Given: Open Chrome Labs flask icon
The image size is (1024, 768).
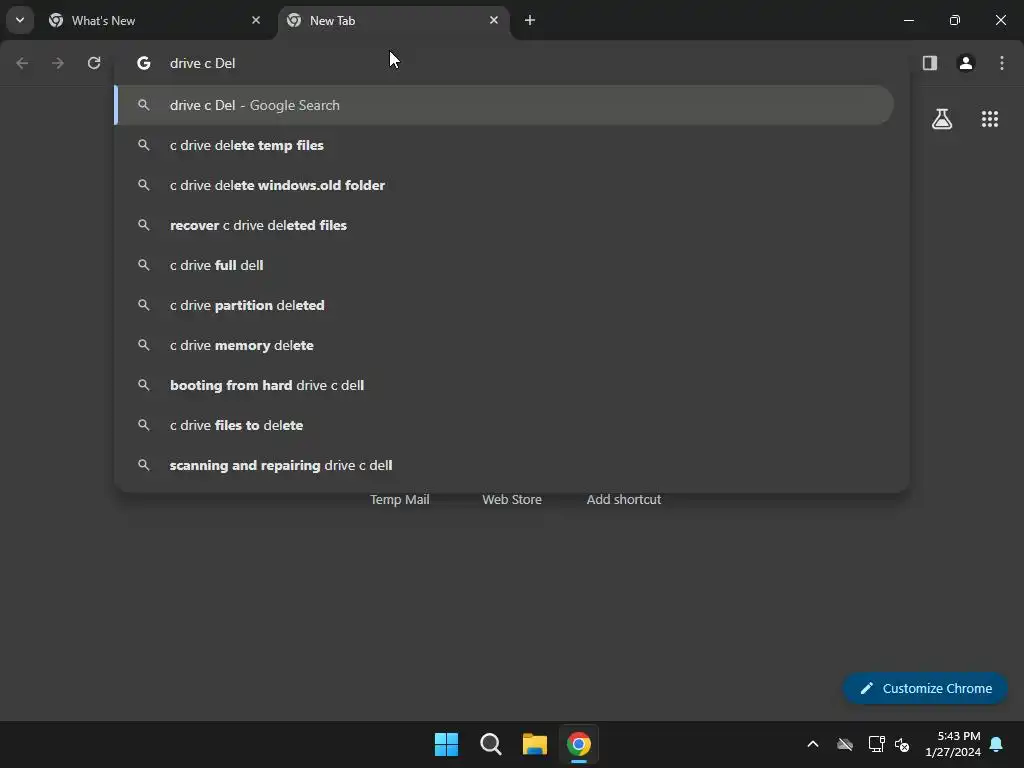Looking at the screenshot, I should pos(942,119).
